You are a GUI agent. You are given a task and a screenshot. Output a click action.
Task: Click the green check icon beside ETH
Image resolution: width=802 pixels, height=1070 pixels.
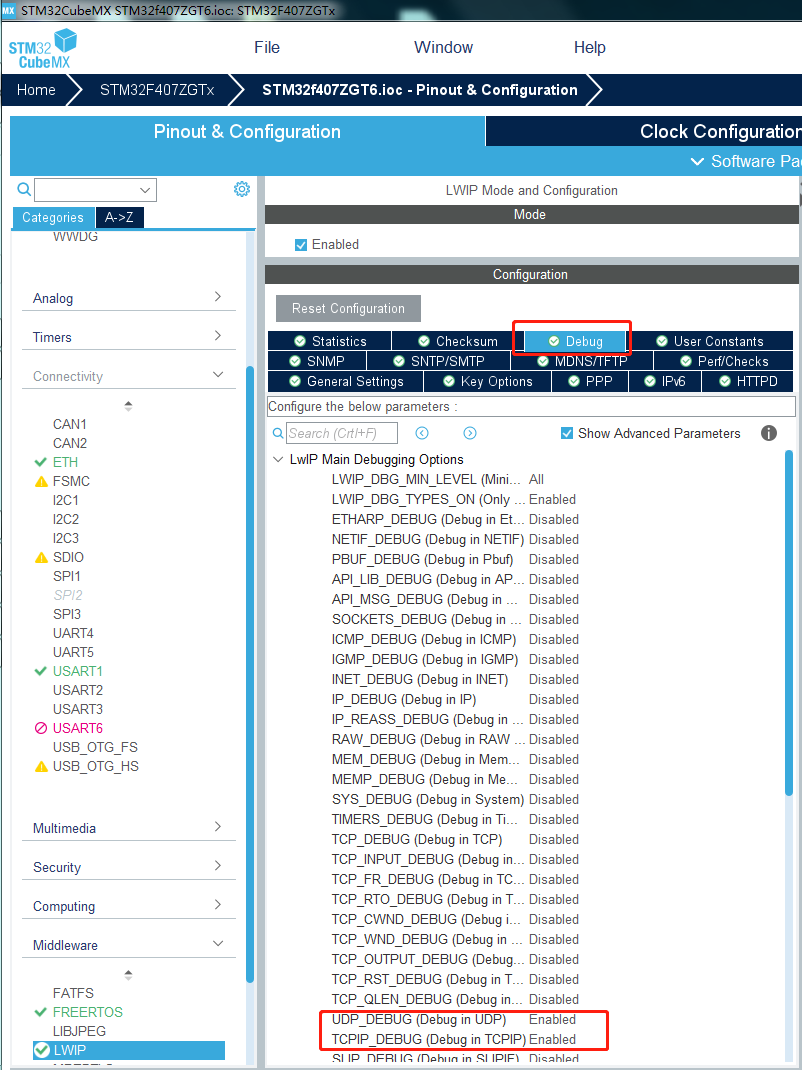click(40, 462)
